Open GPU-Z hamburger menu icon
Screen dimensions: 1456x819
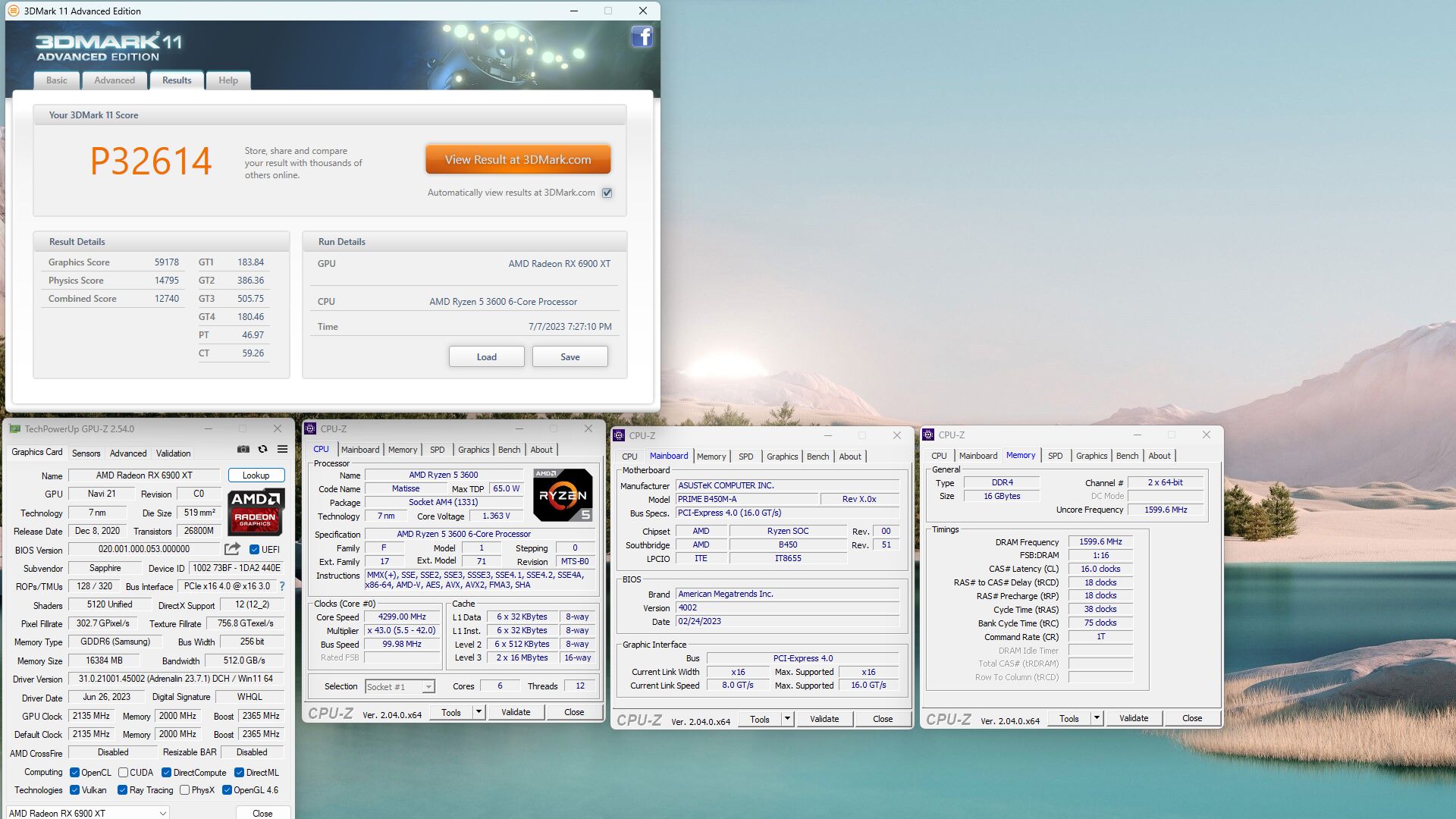click(282, 450)
